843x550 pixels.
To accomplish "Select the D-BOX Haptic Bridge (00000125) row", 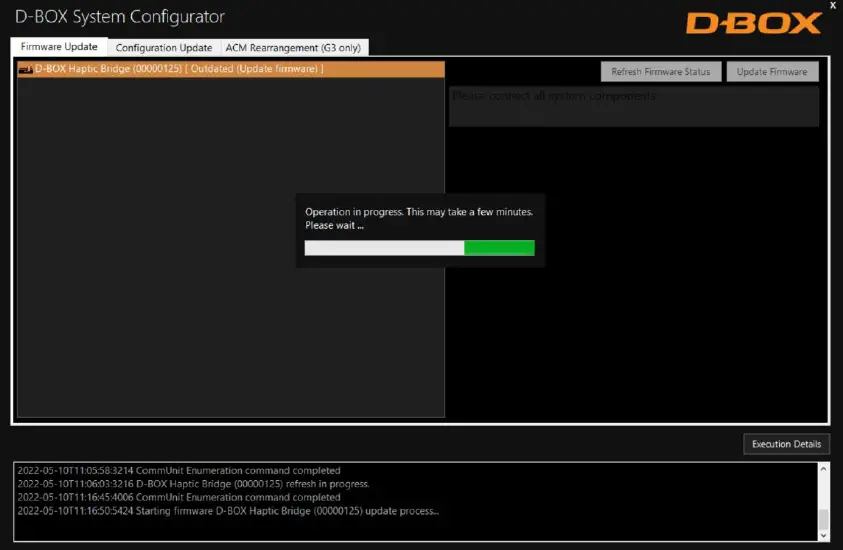I will pos(231,69).
